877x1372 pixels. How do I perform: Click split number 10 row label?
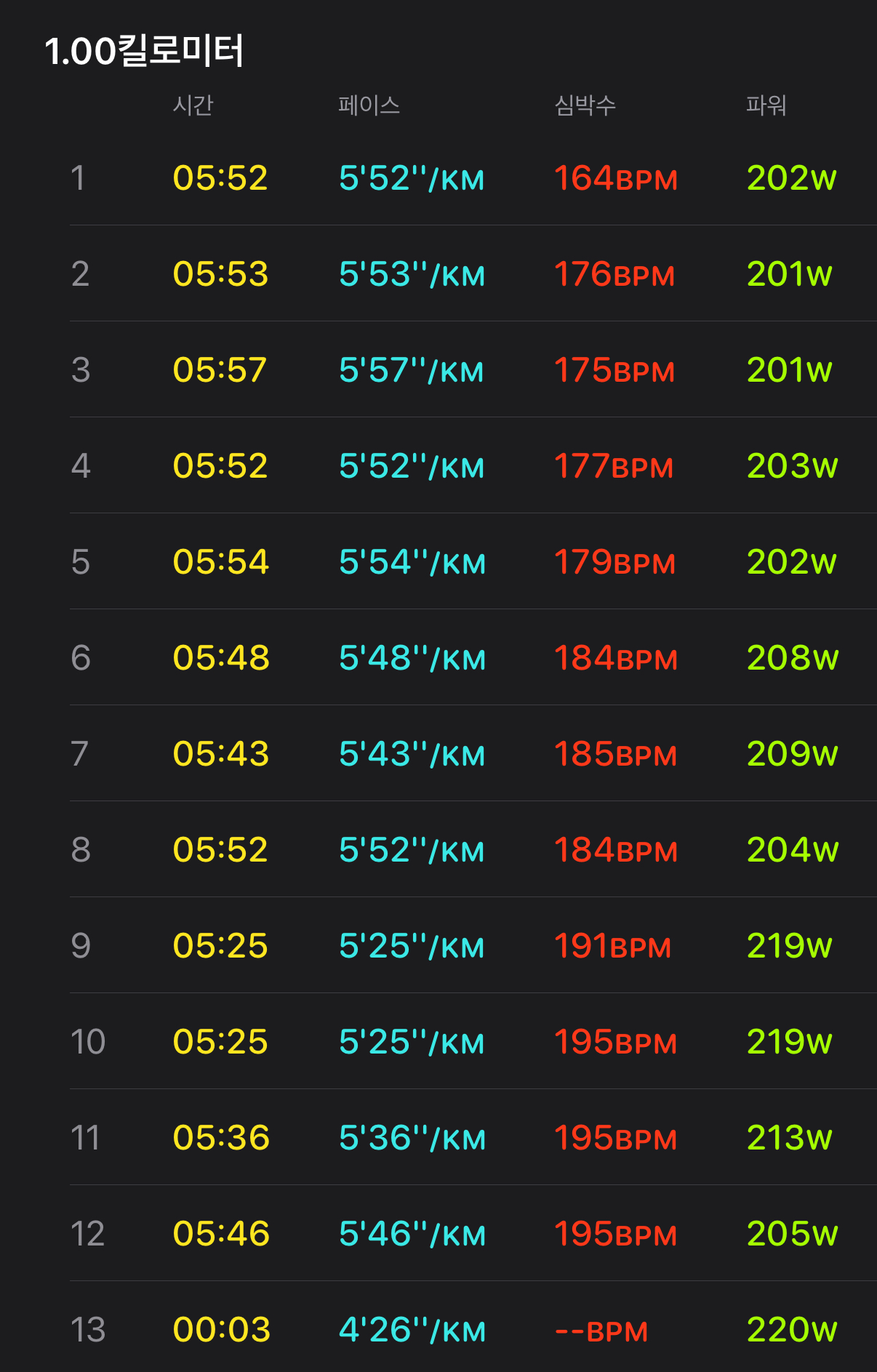87,1042
